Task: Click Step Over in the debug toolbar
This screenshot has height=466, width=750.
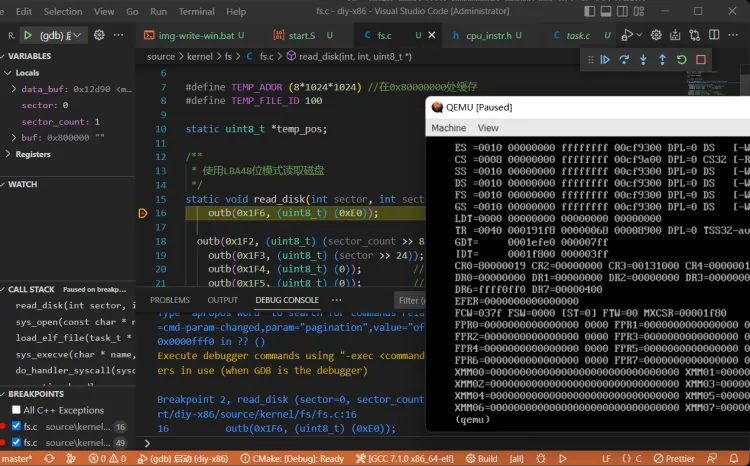Action: point(624,60)
